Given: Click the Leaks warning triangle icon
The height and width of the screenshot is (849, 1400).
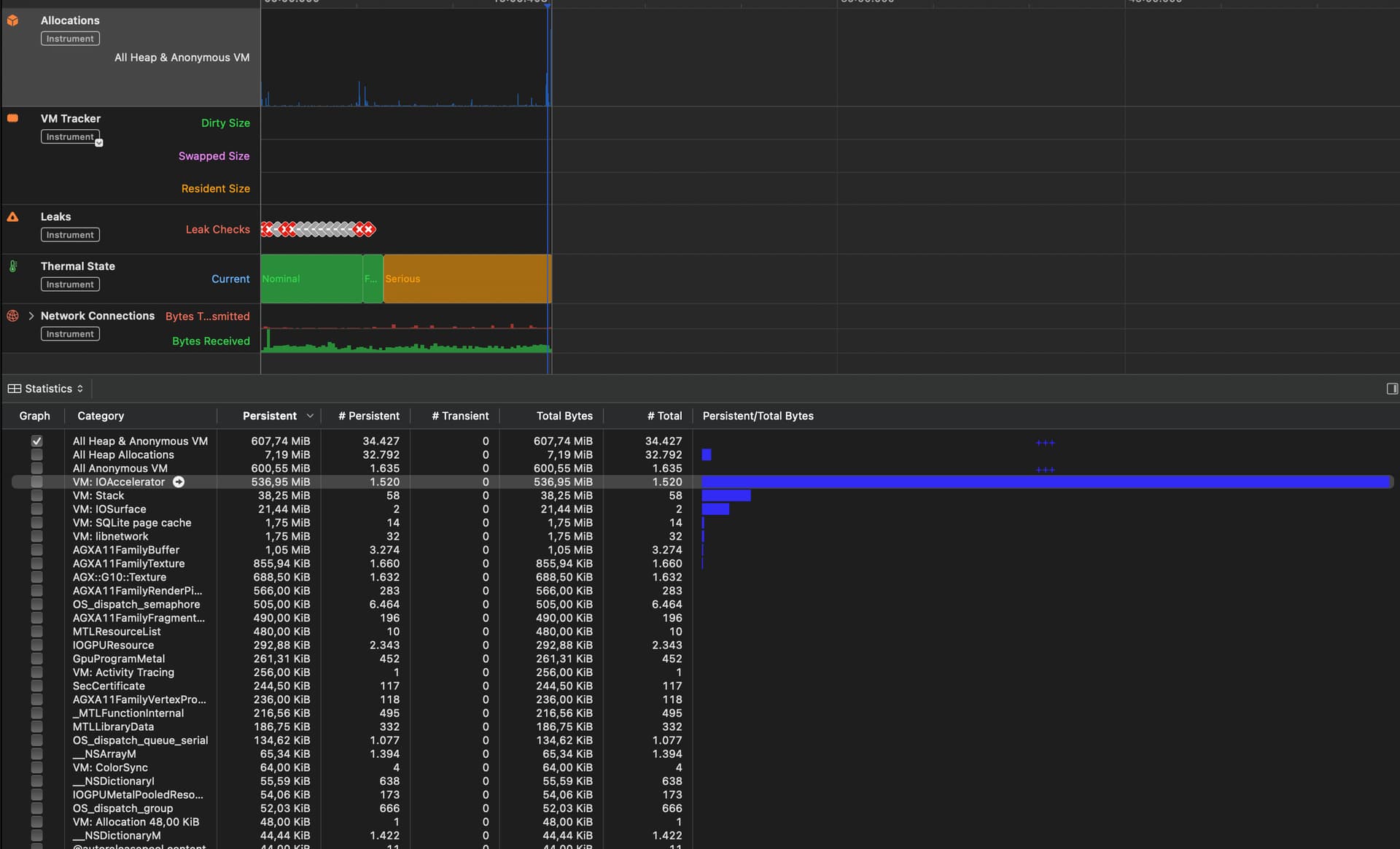Looking at the screenshot, I should (13, 216).
